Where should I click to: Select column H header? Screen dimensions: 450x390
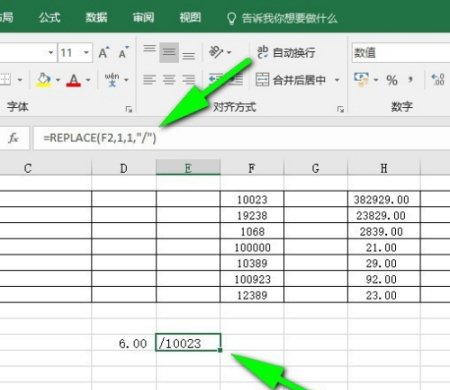384,168
